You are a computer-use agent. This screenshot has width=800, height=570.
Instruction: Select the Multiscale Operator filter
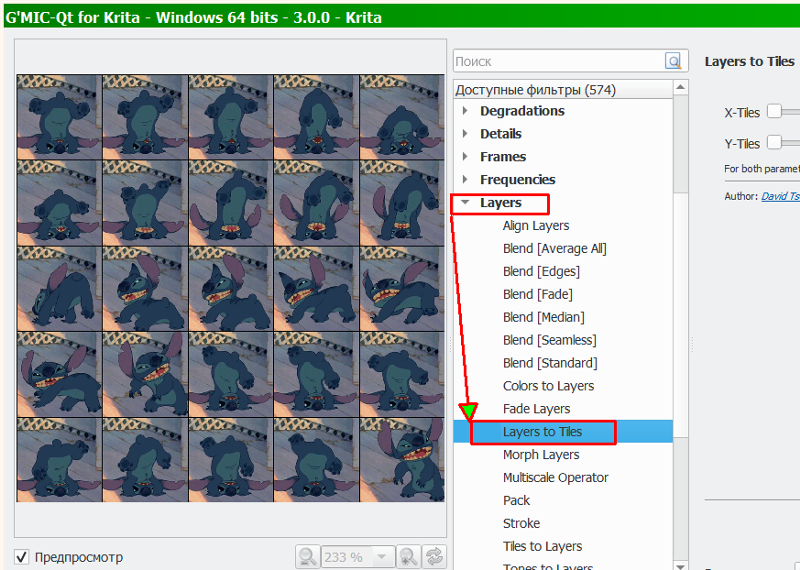(x=556, y=478)
